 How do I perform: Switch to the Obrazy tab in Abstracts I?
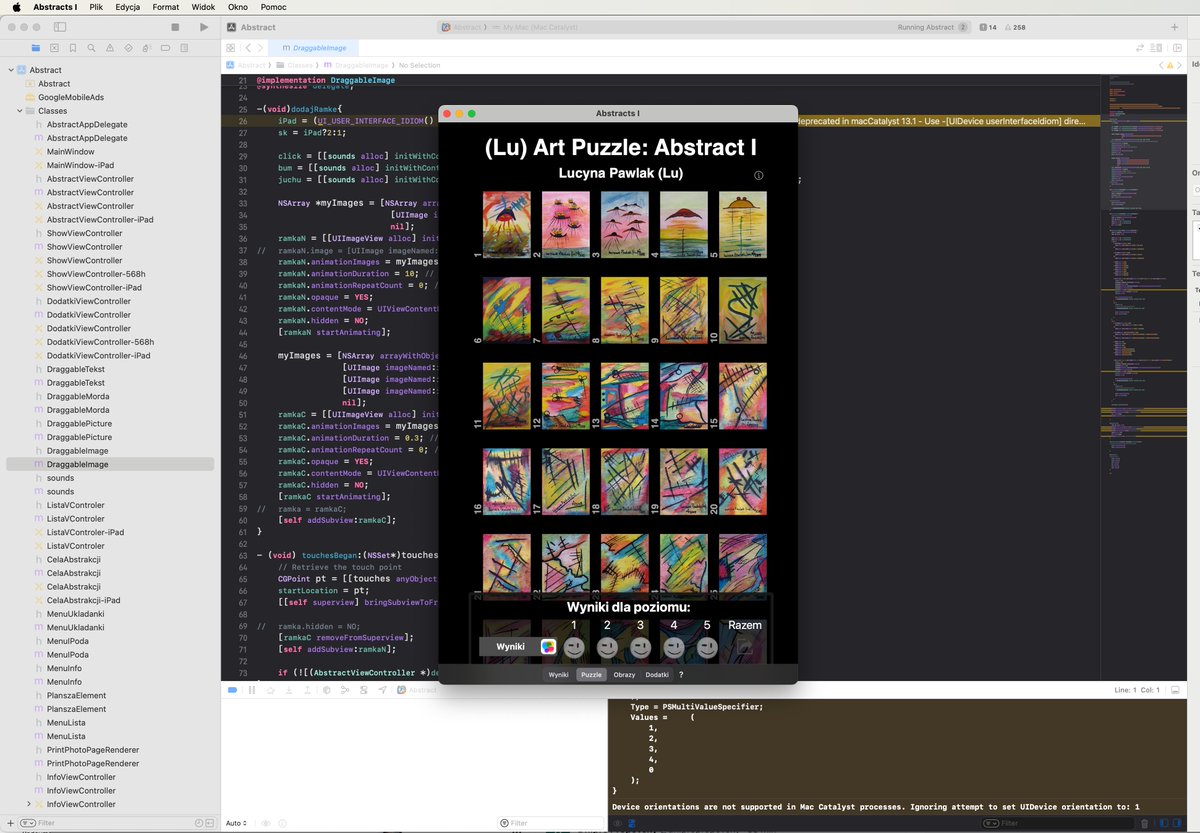pyautogui.click(x=624, y=675)
